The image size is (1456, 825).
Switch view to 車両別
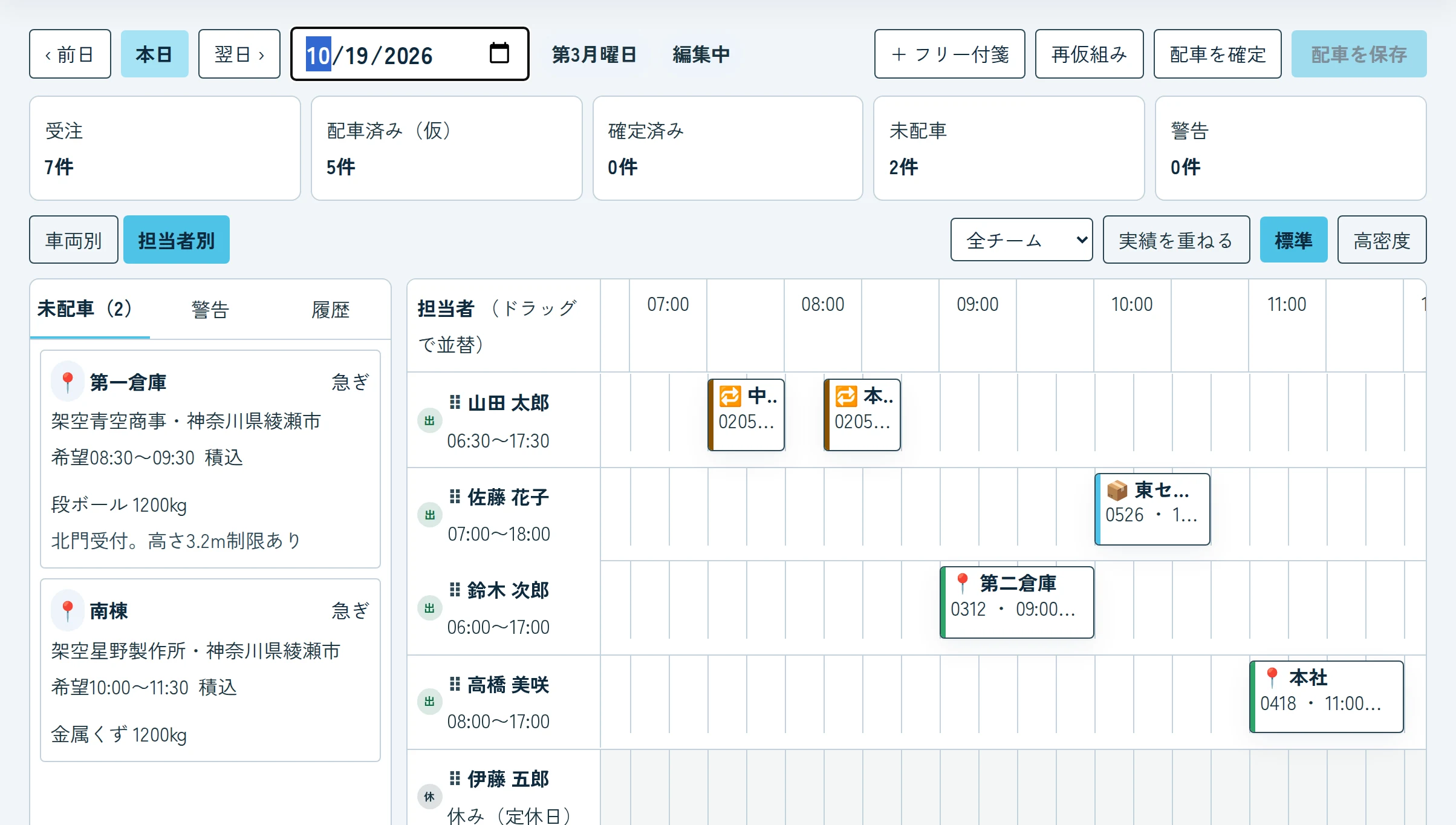tap(73, 240)
